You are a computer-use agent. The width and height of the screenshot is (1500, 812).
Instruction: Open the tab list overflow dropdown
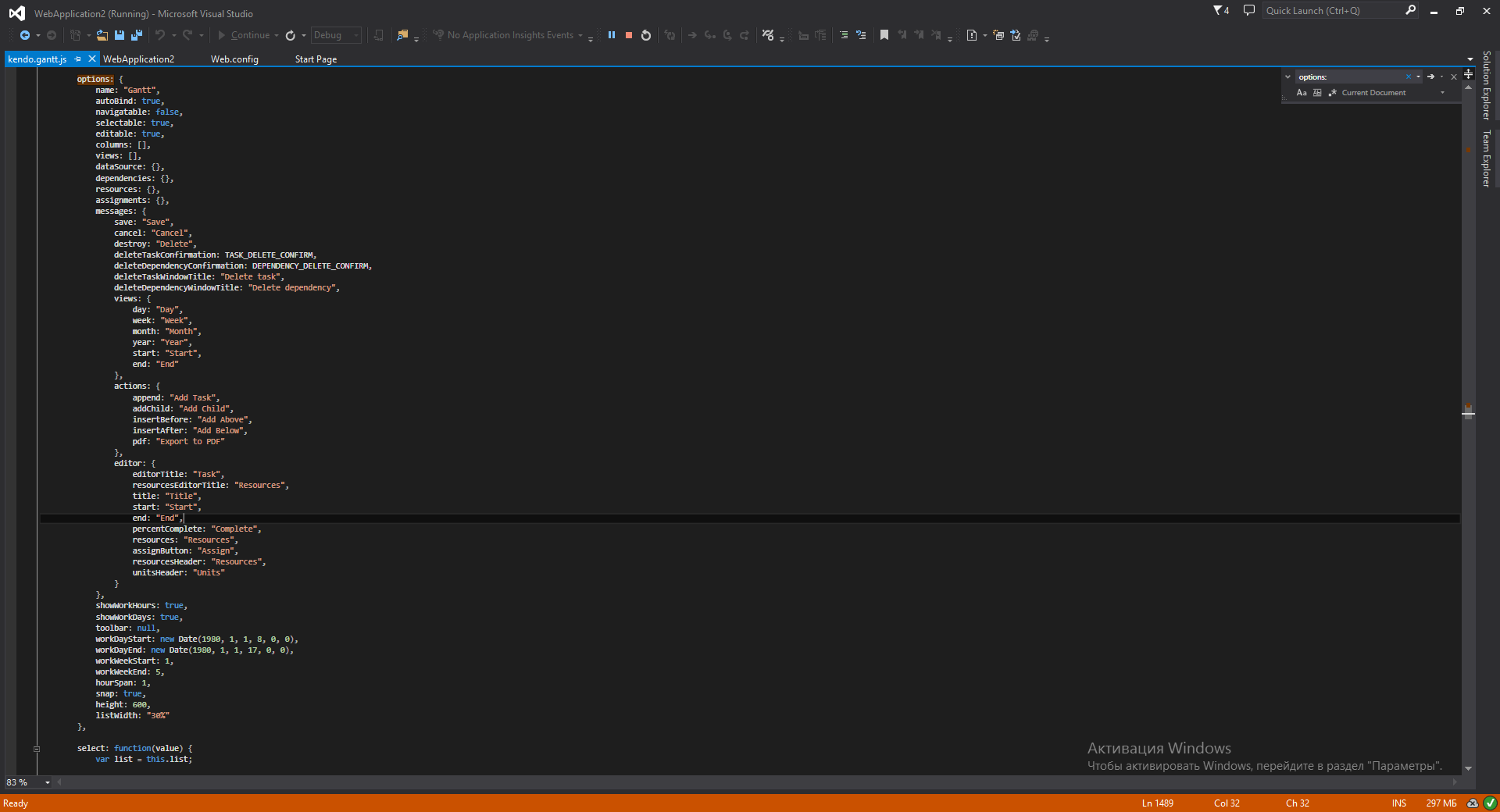tap(1470, 59)
